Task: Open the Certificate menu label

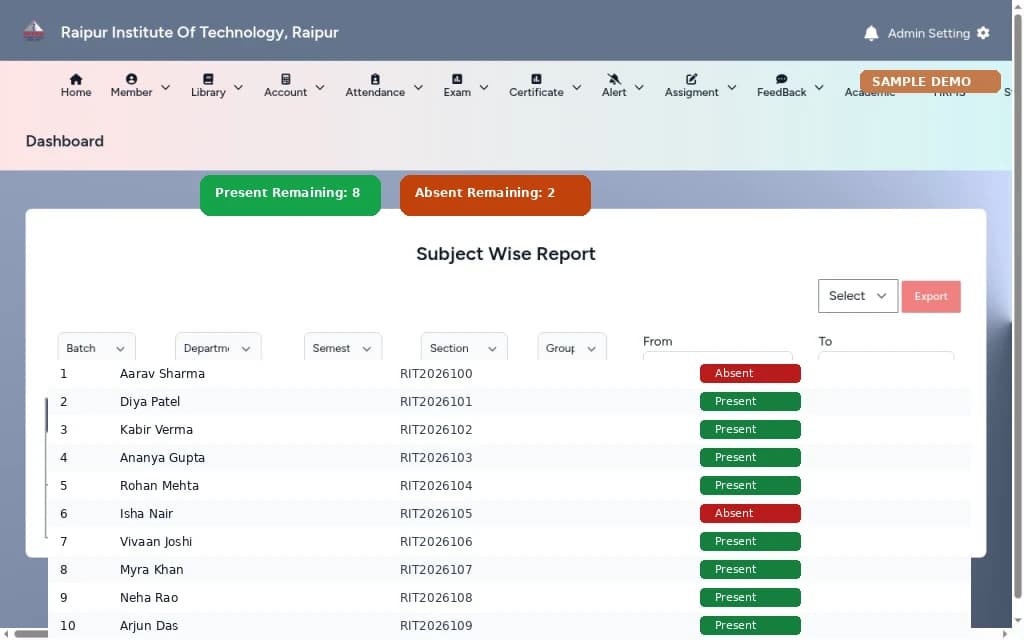Action: click(536, 93)
